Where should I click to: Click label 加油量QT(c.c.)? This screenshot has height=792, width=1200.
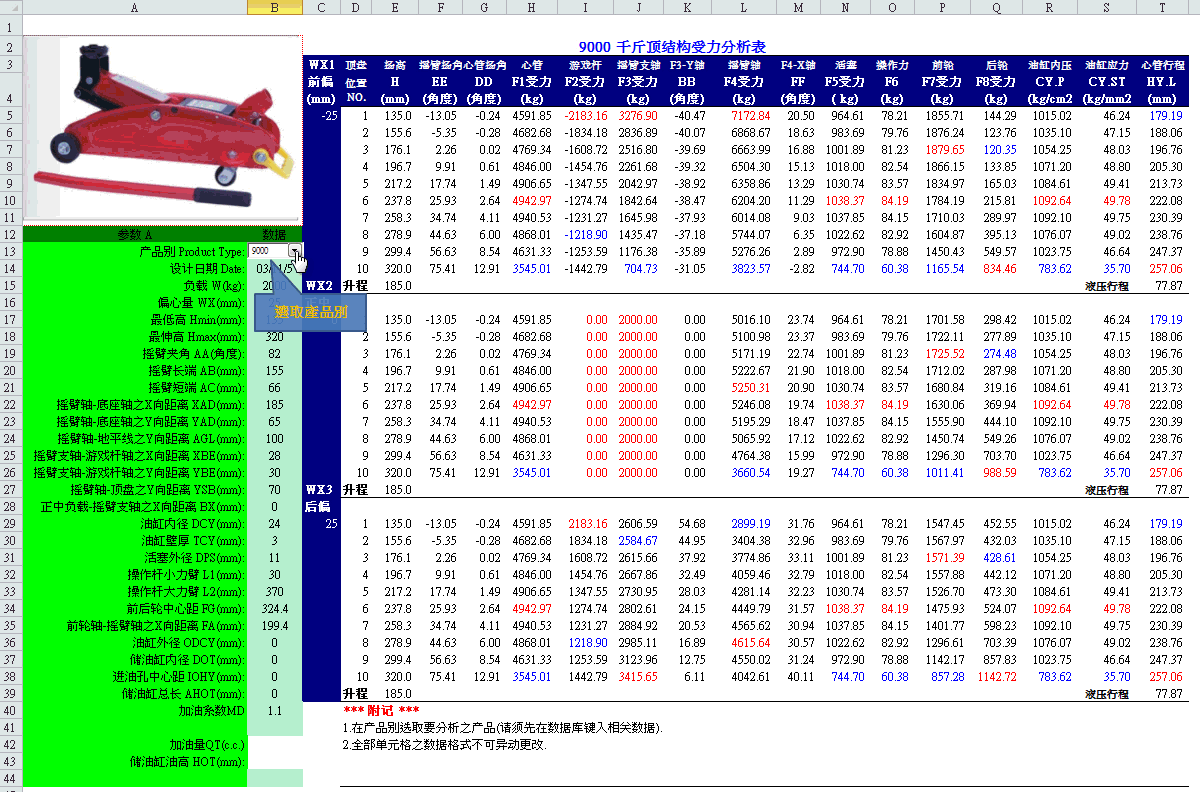(x=207, y=744)
